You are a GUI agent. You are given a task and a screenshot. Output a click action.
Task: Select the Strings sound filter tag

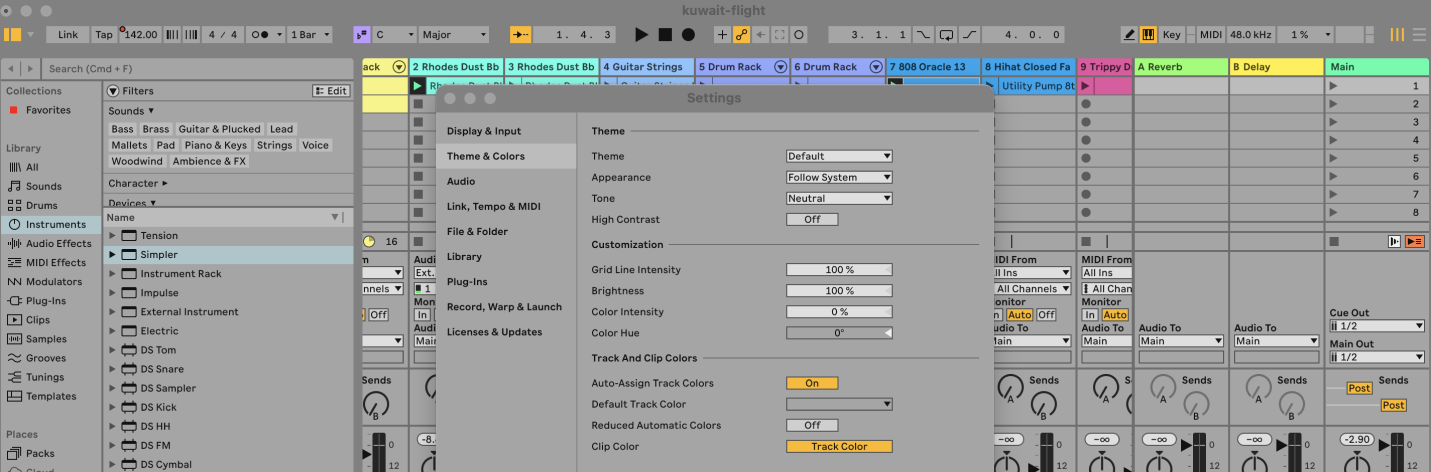coord(274,145)
